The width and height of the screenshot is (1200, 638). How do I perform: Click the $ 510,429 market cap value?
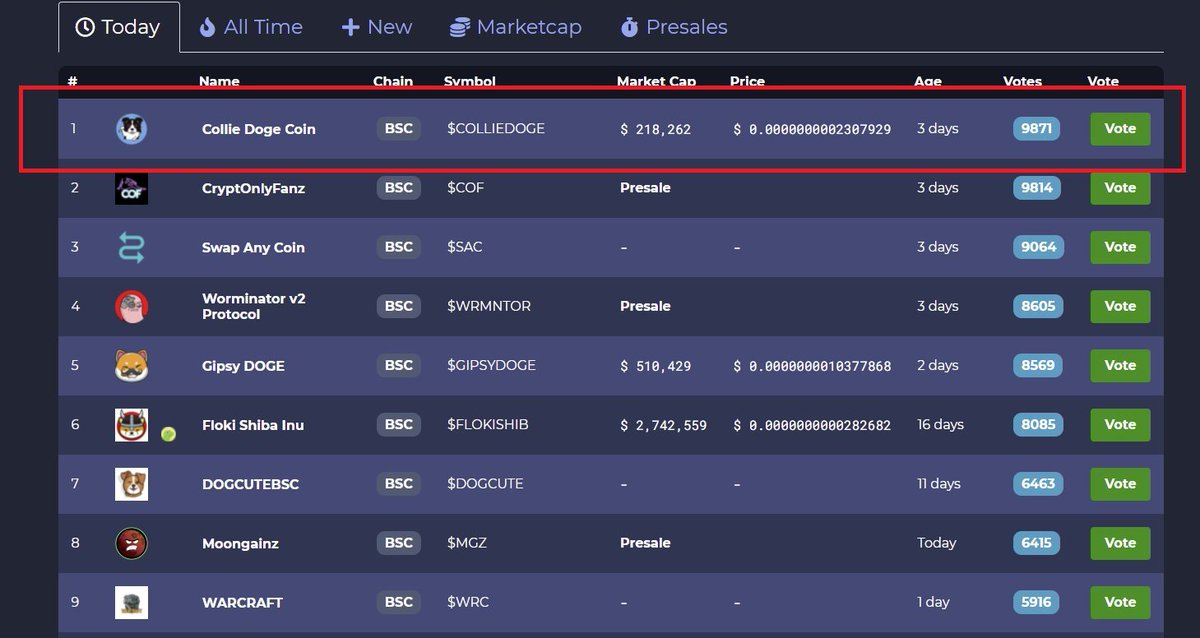656,366
